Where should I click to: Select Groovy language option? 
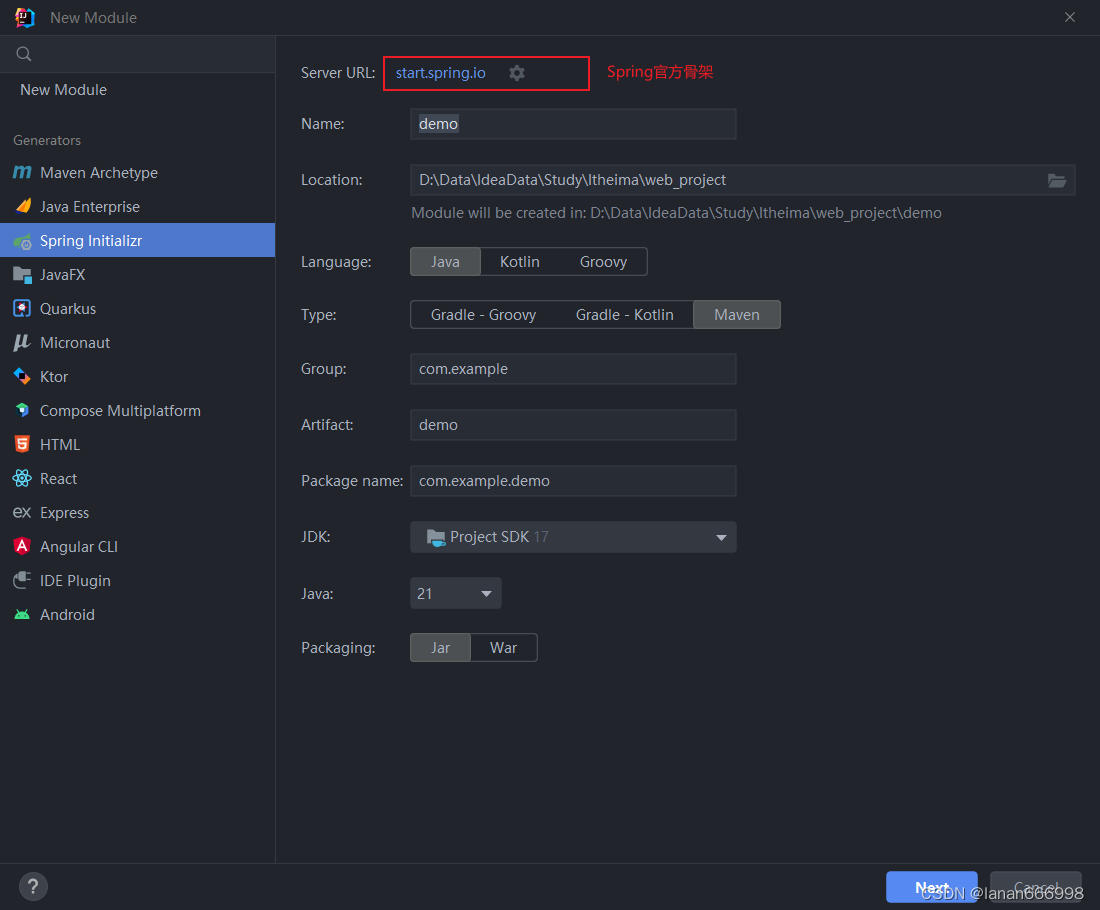click(x=603, y=262)
